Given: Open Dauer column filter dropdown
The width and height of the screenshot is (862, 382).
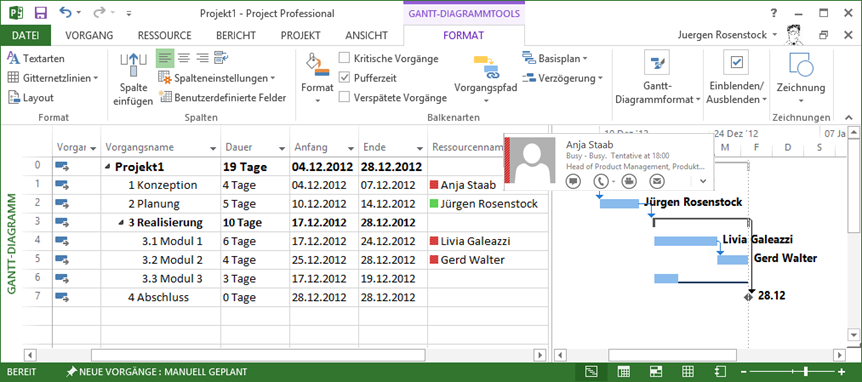Looking at the screenshot, I should tap(281, 148).
